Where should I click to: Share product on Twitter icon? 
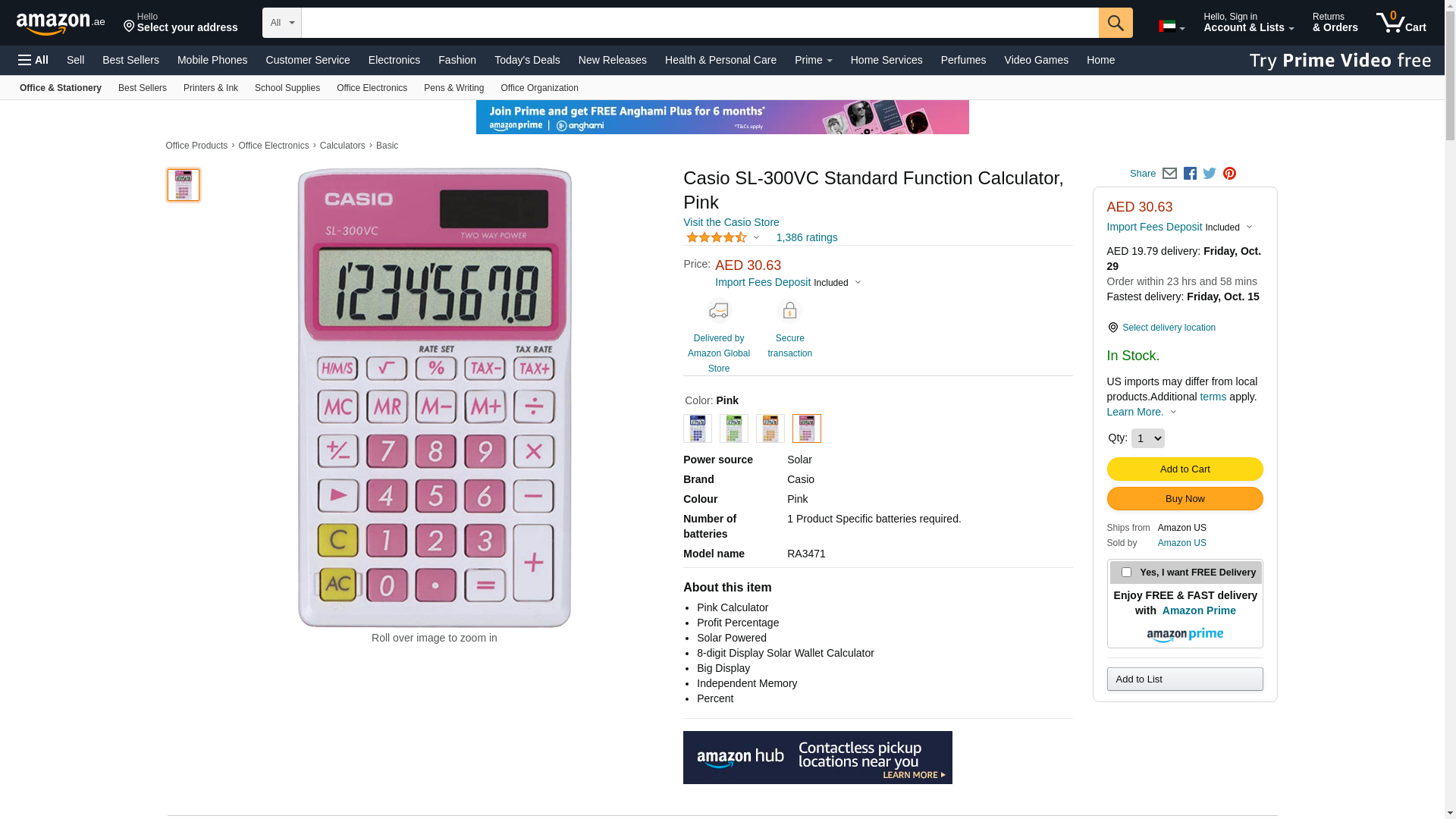[1210, 174]
